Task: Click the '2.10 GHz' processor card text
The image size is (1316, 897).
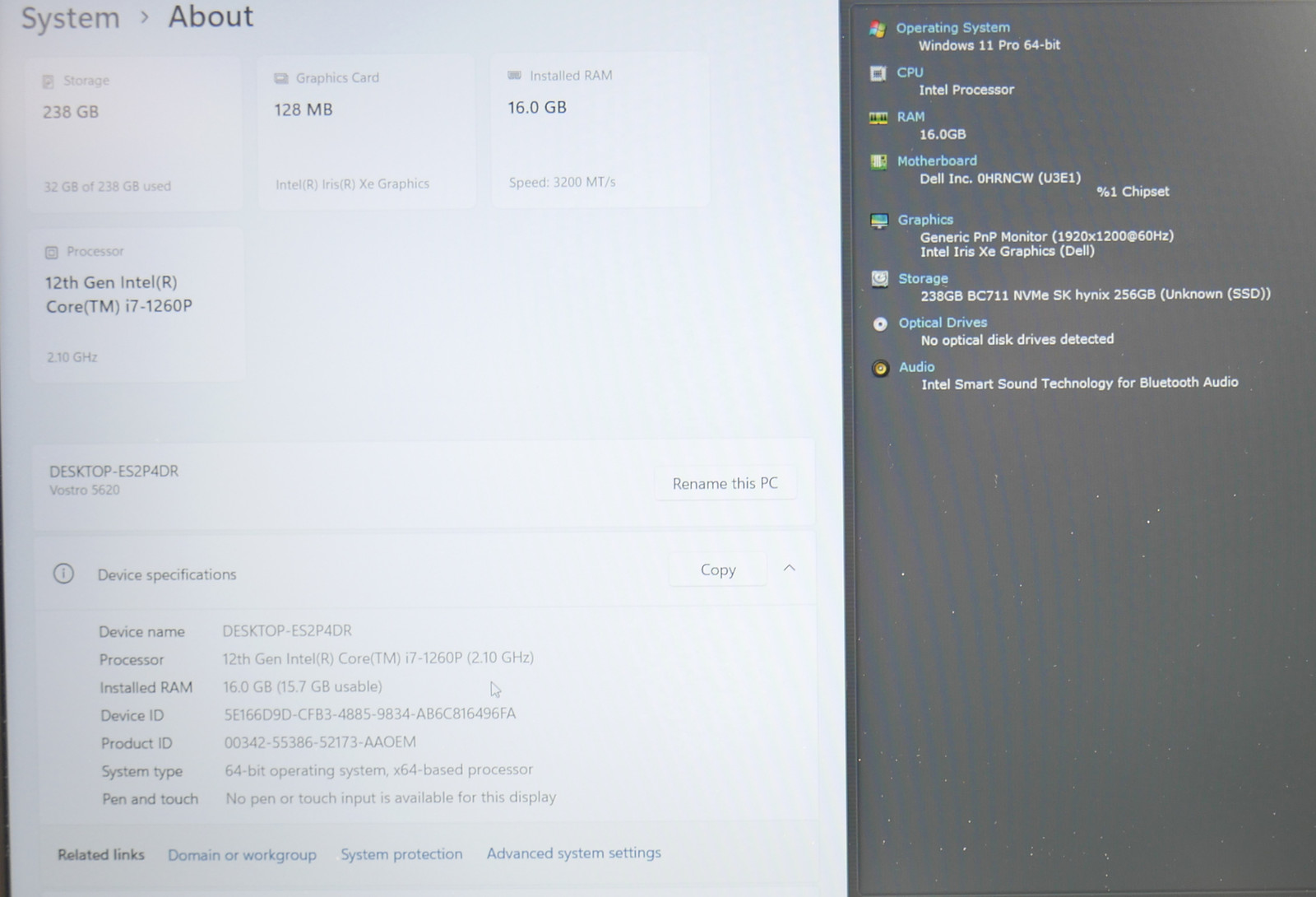Action: 72,357
